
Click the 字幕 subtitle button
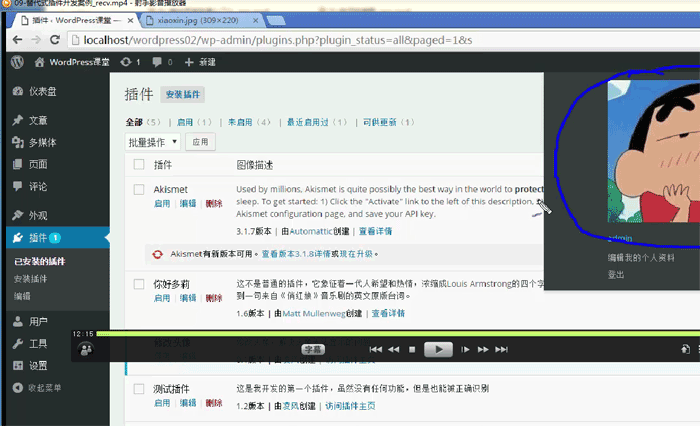pyautogui.click(x=313, y=350)
